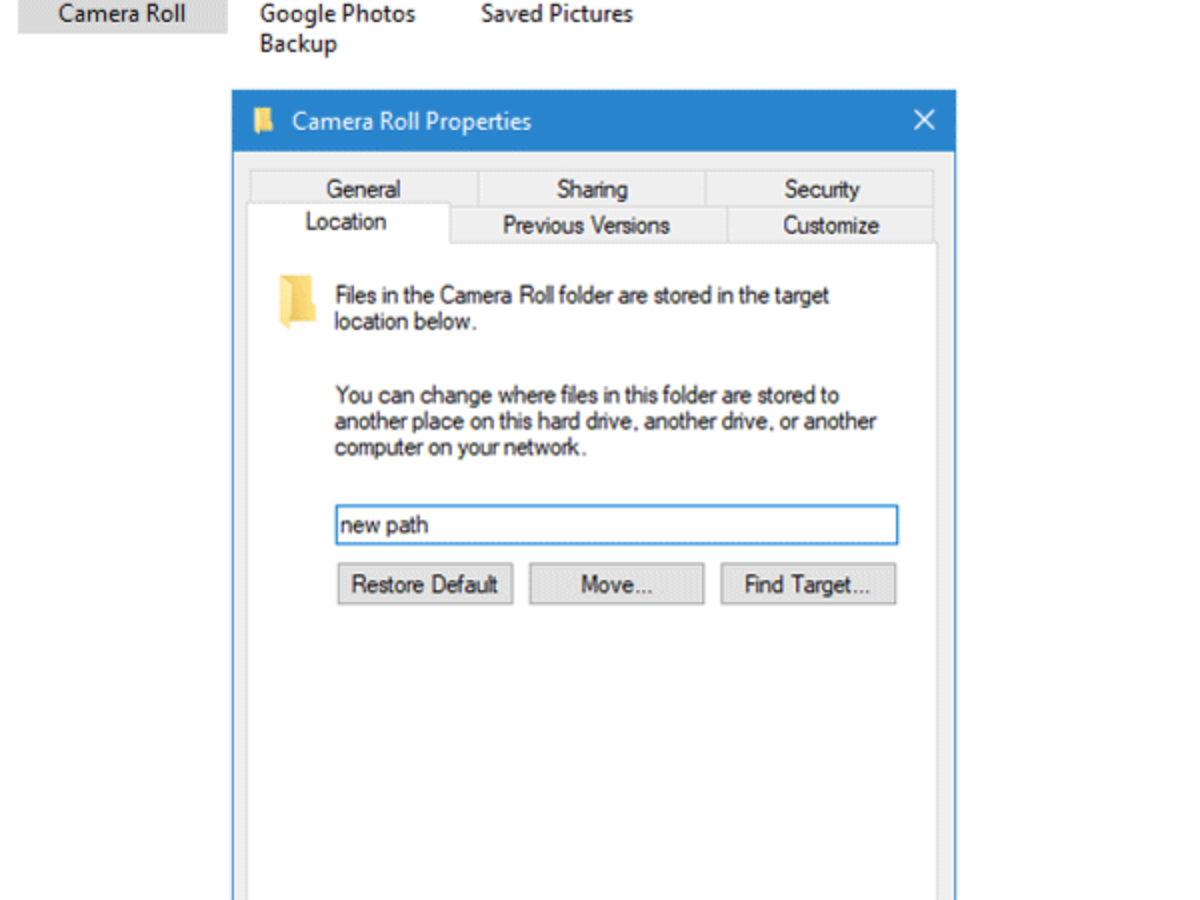The image size is (1200, 900).
Task: Select the Google Photos Backup folder
Action: (337, 28)
